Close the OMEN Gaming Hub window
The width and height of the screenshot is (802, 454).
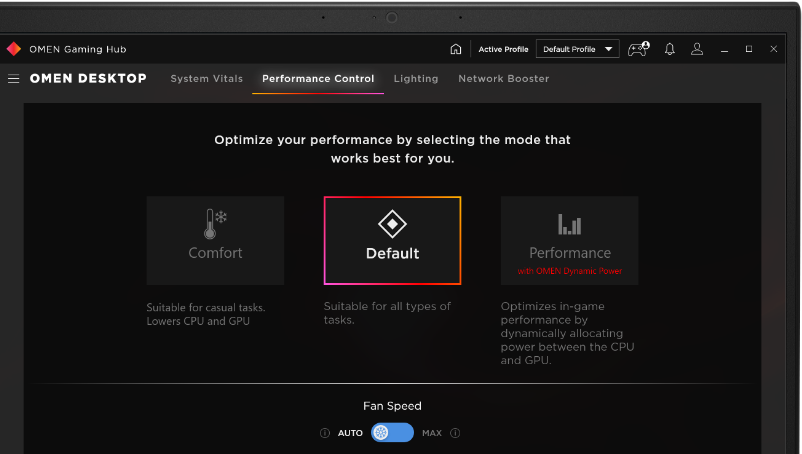click(774, 49)
